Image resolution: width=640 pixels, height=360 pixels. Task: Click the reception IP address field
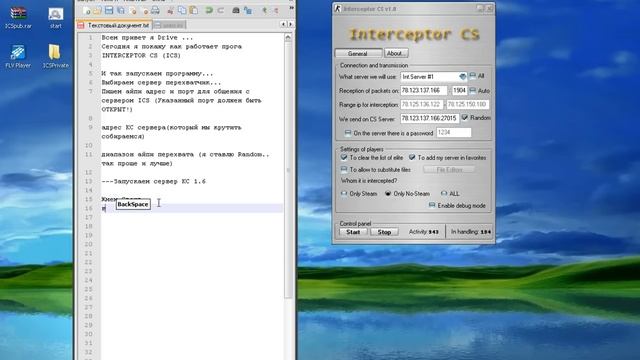pyautogui.click(x=424, y=90)
